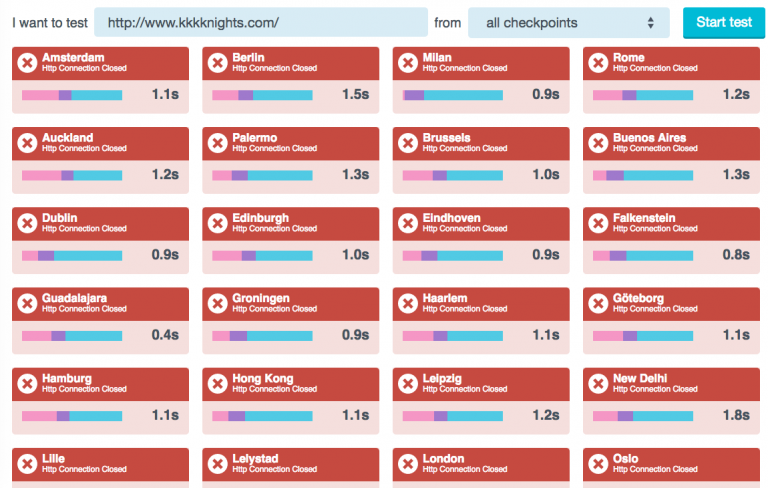Click the failed status icon for Dublin
Screen dimensions: 768x488
coord(27,223)
